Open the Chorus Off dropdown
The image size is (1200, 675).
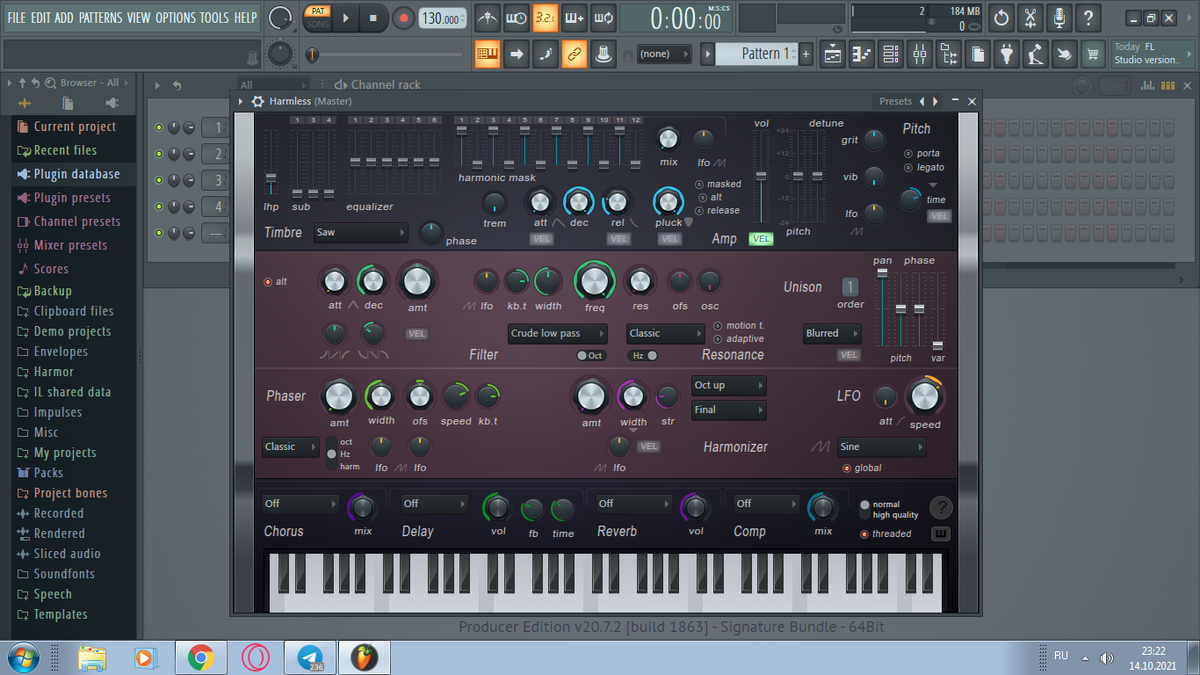(x=301, y=504)
